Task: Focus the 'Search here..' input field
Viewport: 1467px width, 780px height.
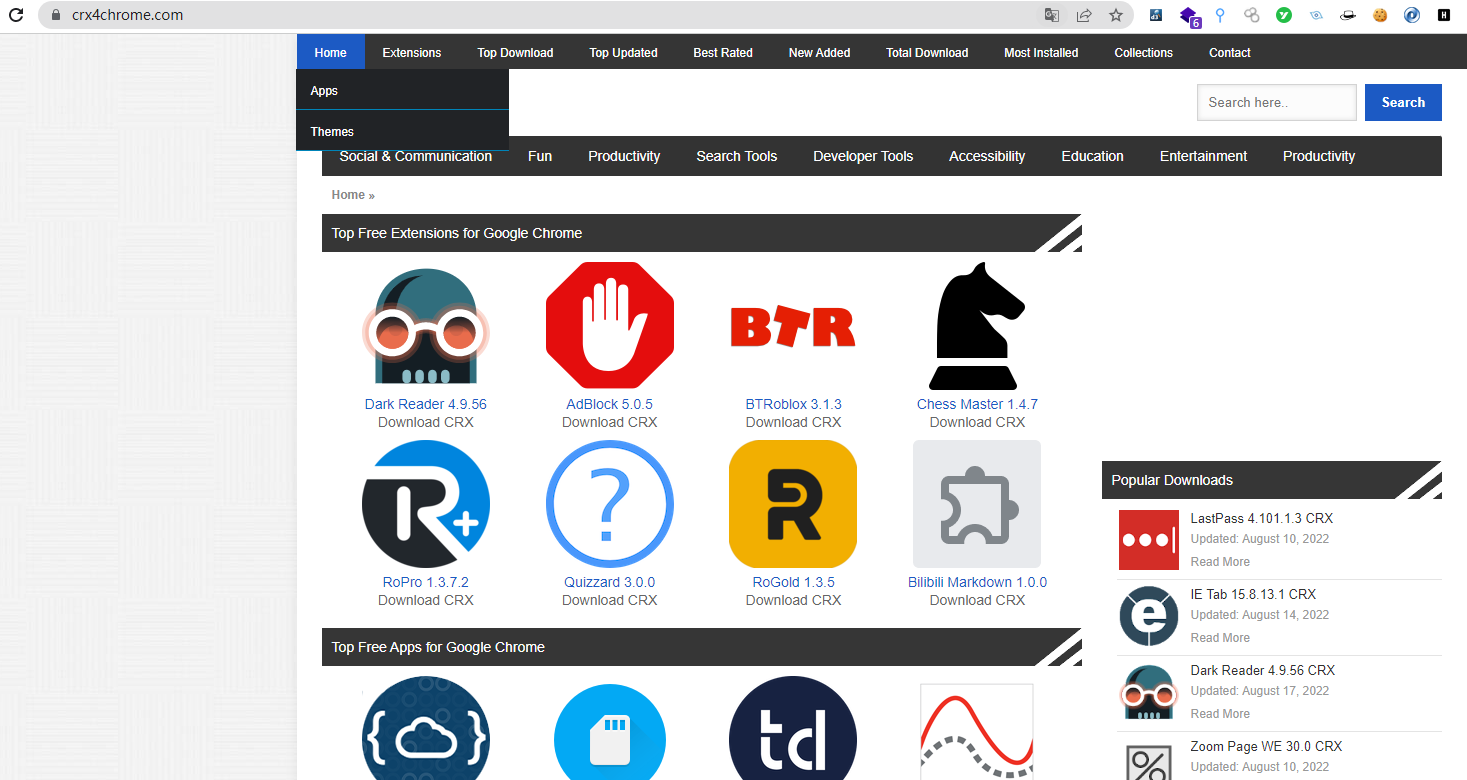Action: 1277,102
